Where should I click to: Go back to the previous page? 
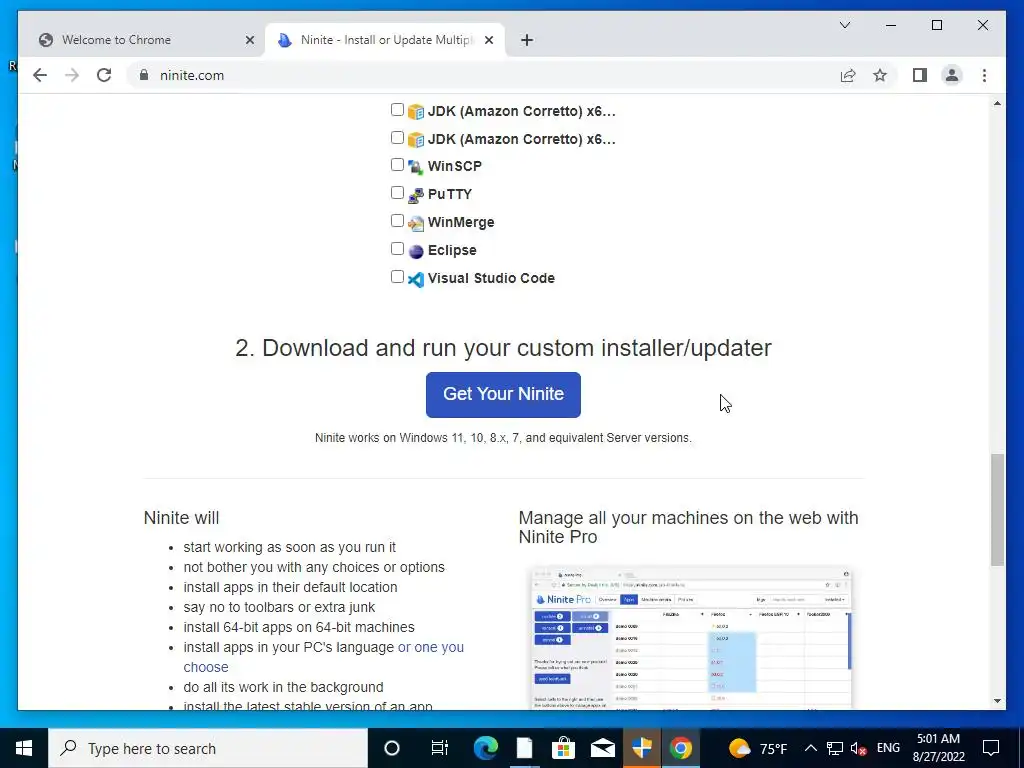[40, 75]
